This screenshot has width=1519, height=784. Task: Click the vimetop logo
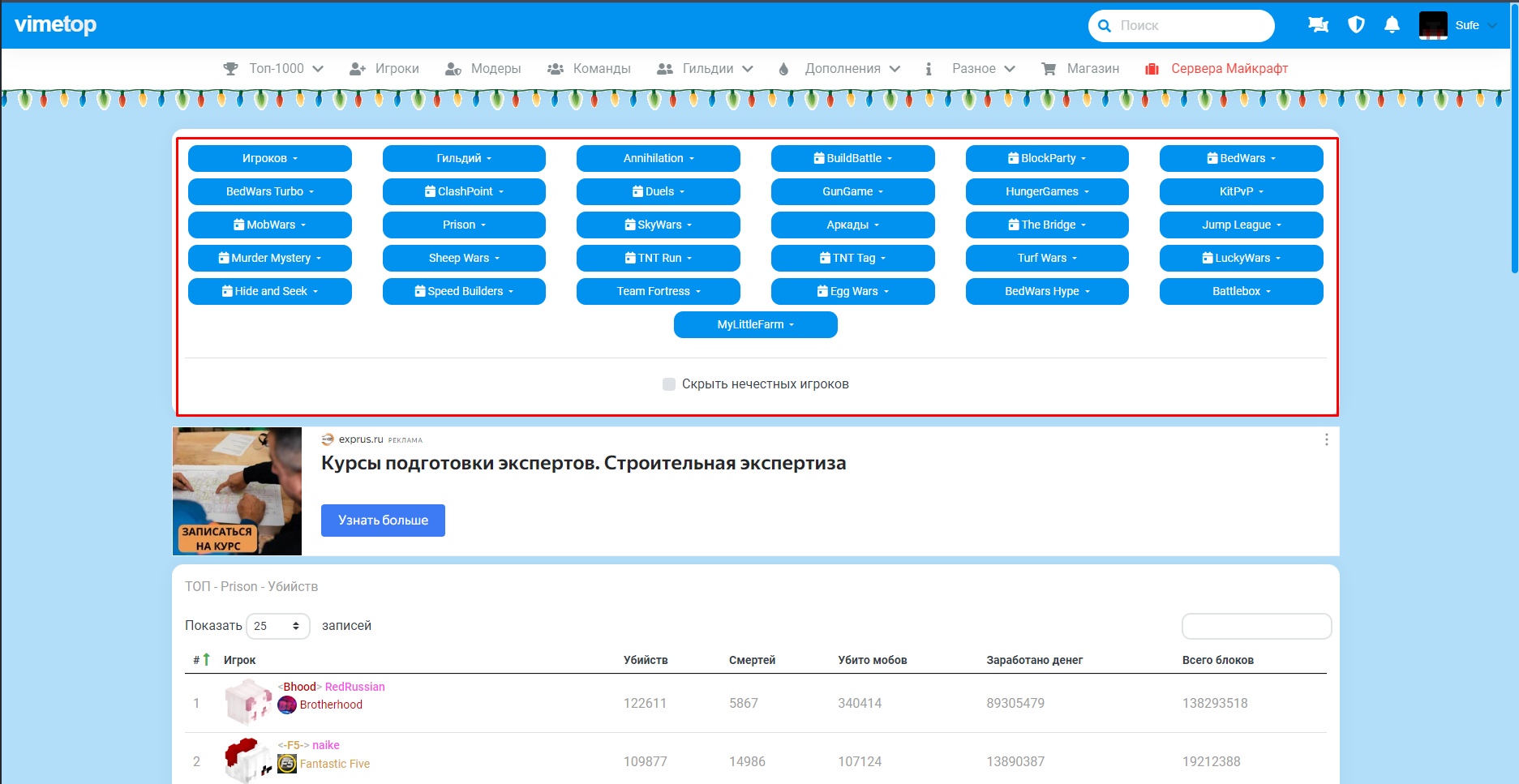[55, 25]
